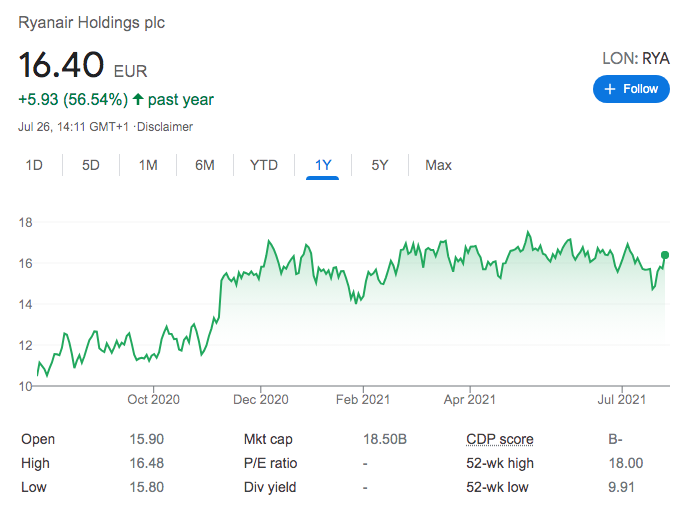The width and height of the screenshot is (686, 508).
Task: Click the +5.93 (56.54%) change text
Action: point(73,99)
